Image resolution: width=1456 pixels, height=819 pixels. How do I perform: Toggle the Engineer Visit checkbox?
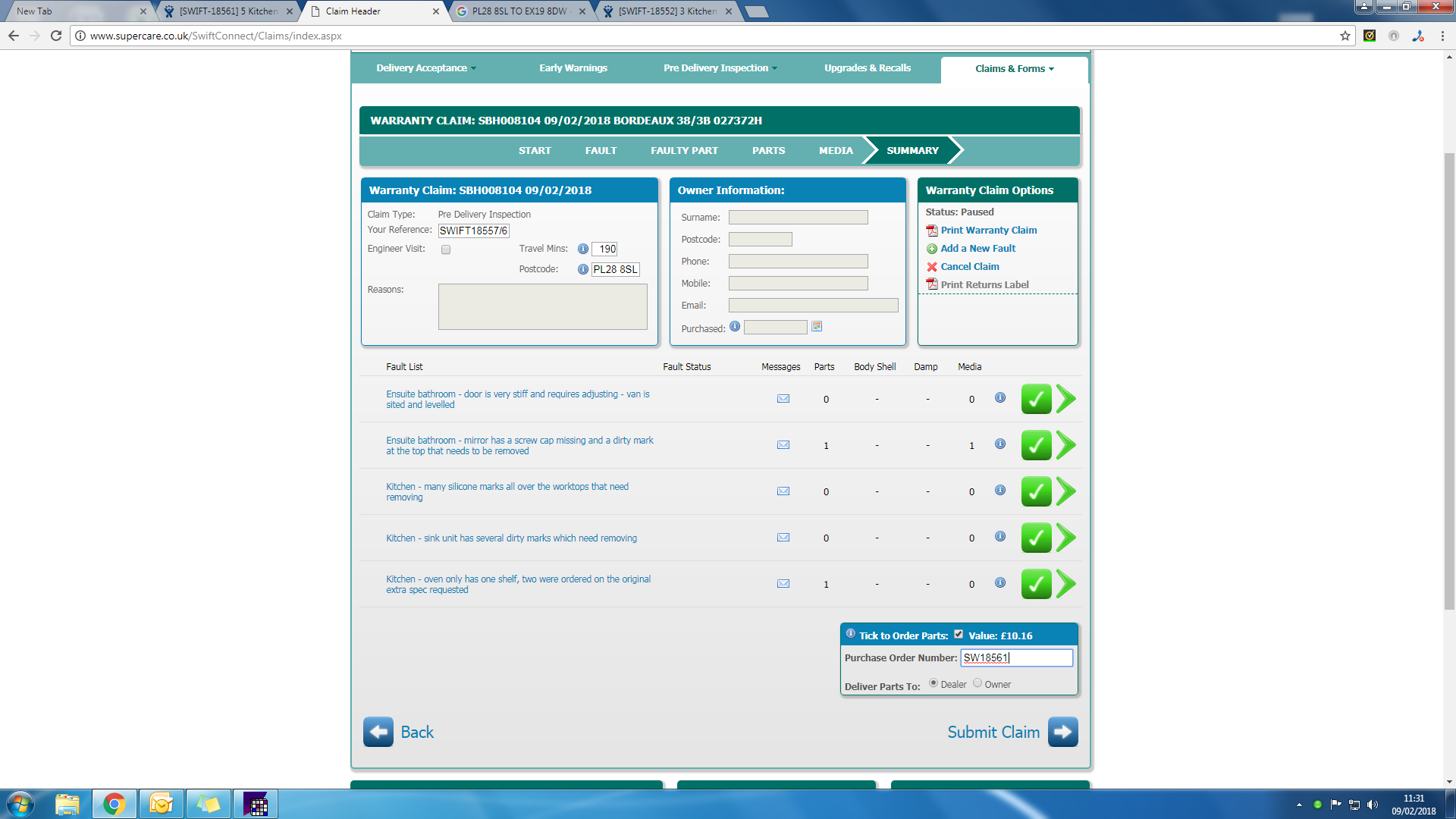coord(446,249)
